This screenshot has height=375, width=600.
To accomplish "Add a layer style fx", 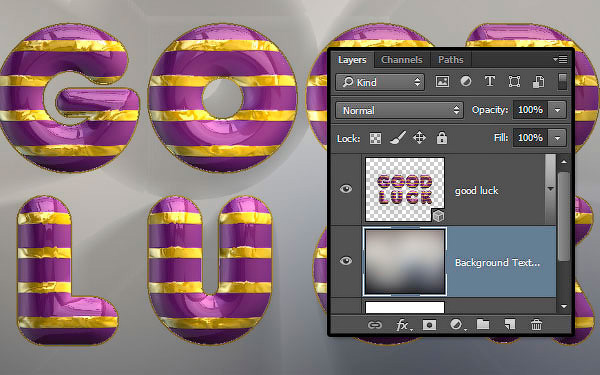I will pos(403,325).
